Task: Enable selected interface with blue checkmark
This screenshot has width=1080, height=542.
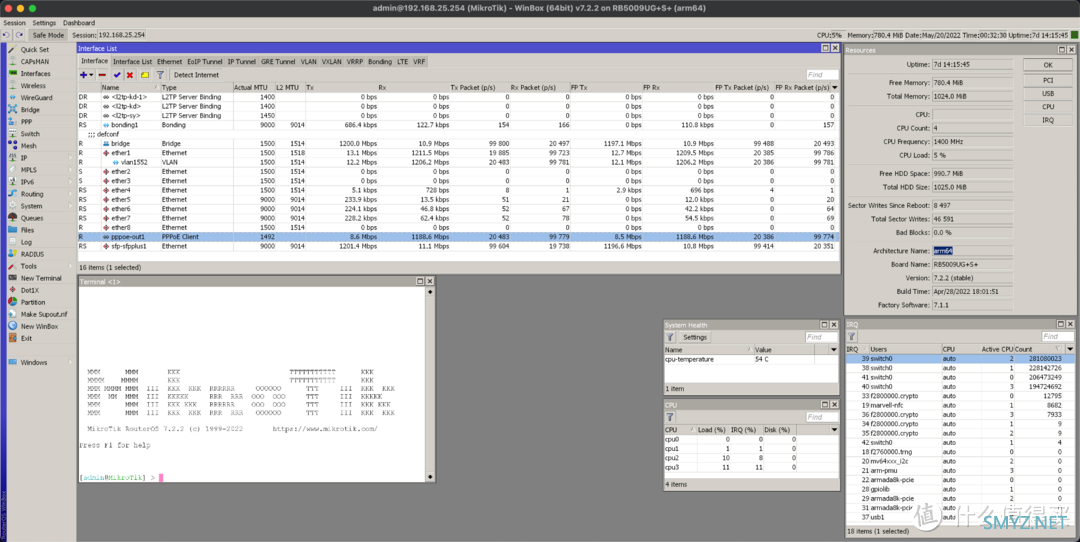Action: point(117,75)
